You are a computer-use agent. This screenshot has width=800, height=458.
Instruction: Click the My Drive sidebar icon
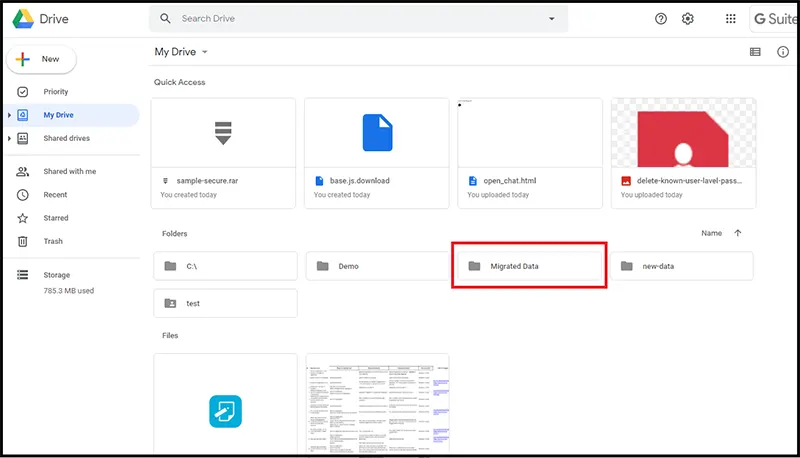[x=22, y=115]
